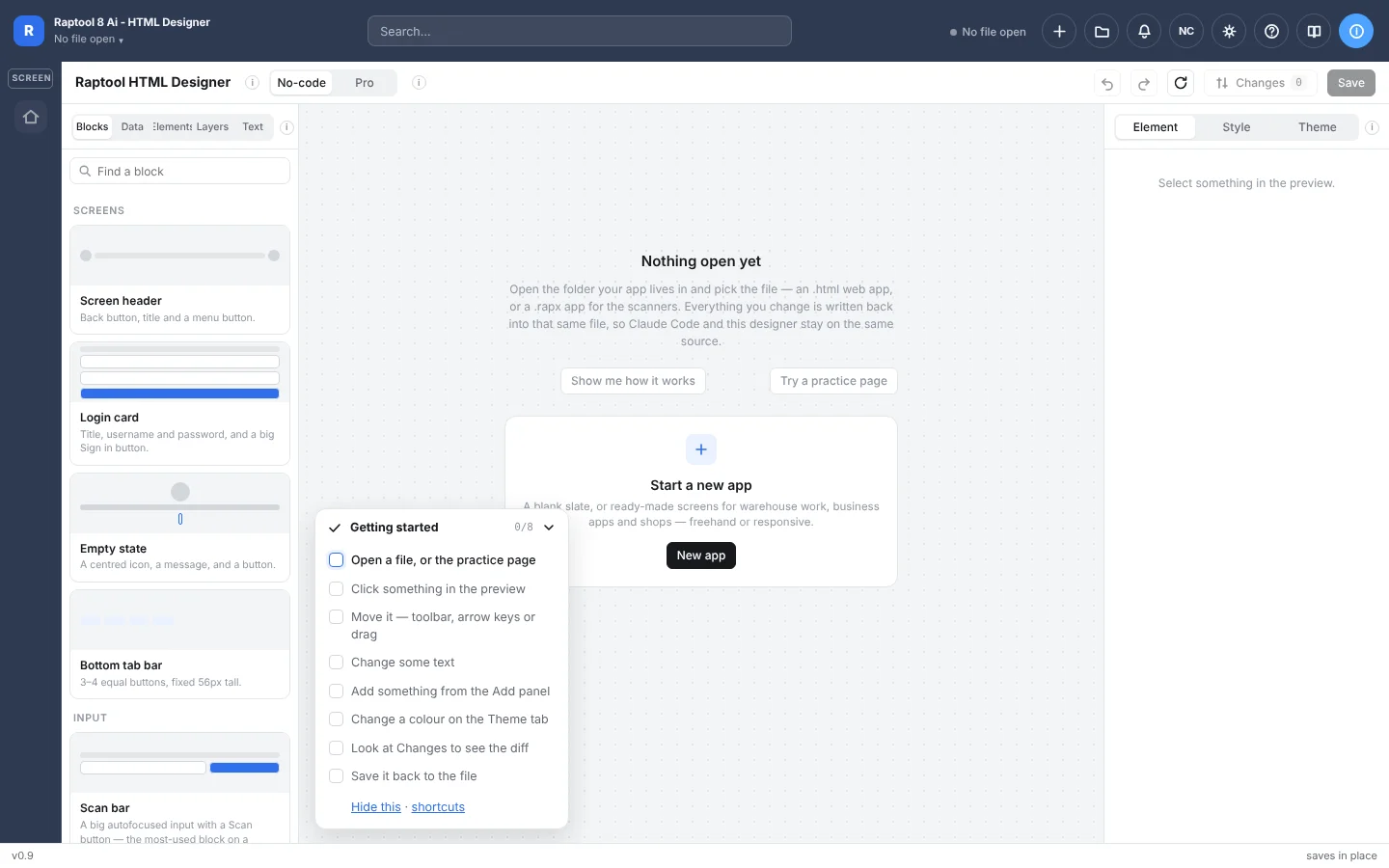Click info icon right of the Pro mode
1389x868 pixels.
pos(419,83)
